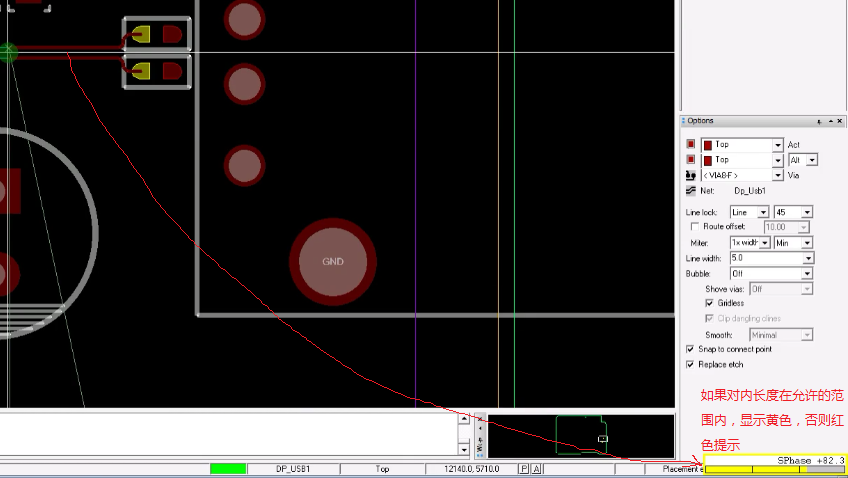Click the Net routing icon

pos(690,190)
